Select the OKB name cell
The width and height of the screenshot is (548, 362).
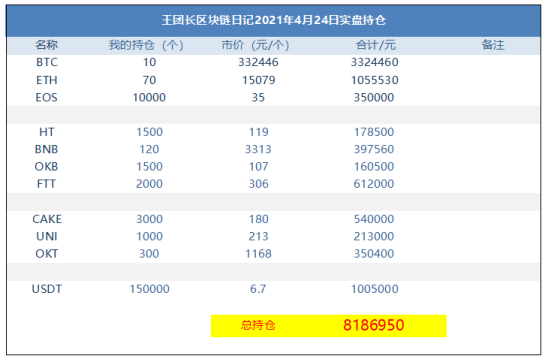pos(46,166)
